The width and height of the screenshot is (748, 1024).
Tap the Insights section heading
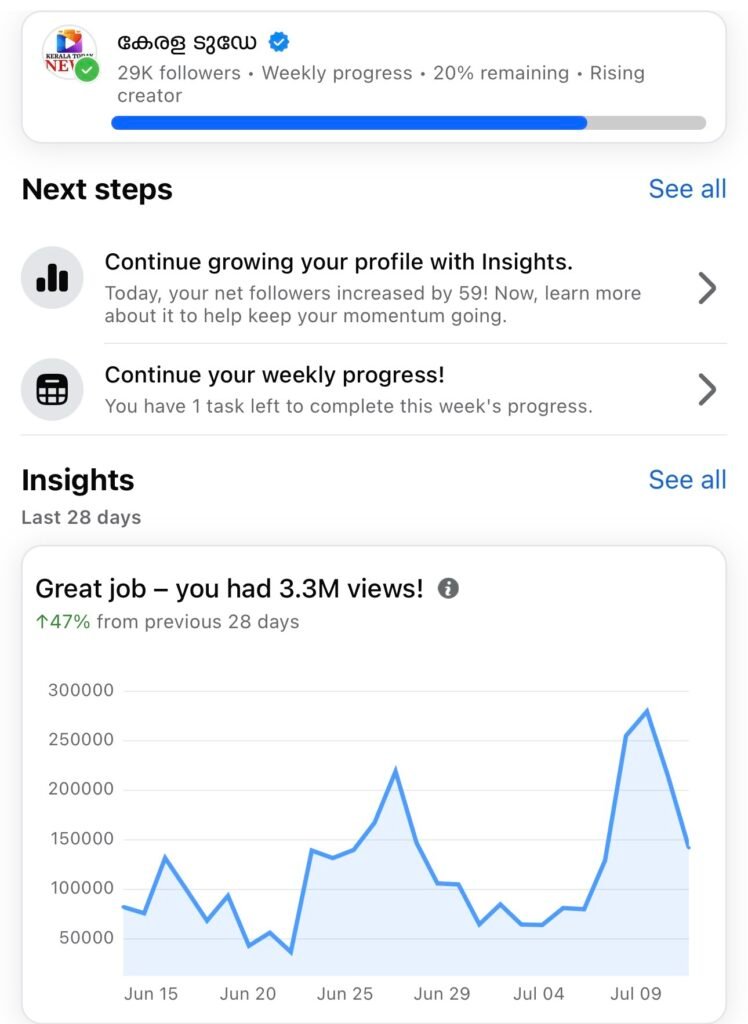coord(78,480)
